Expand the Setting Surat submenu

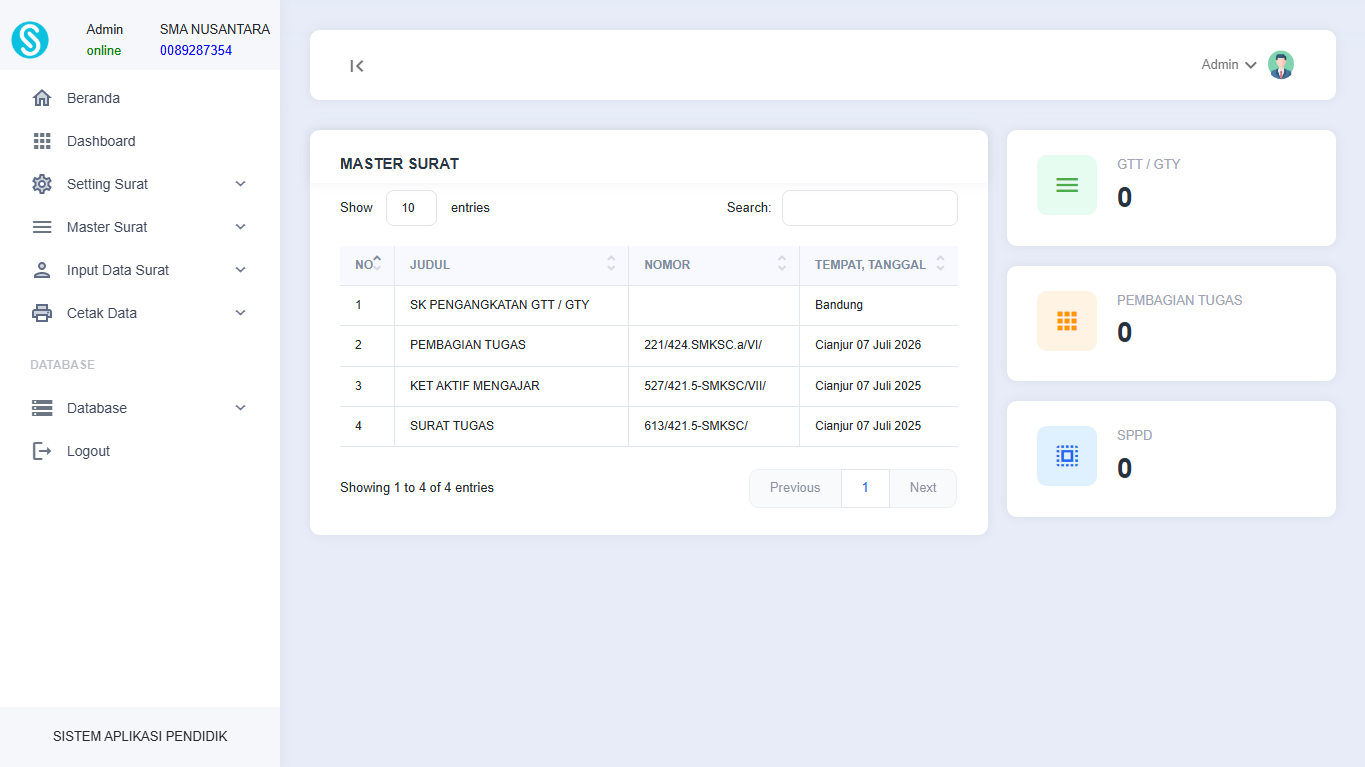[140, 184]
